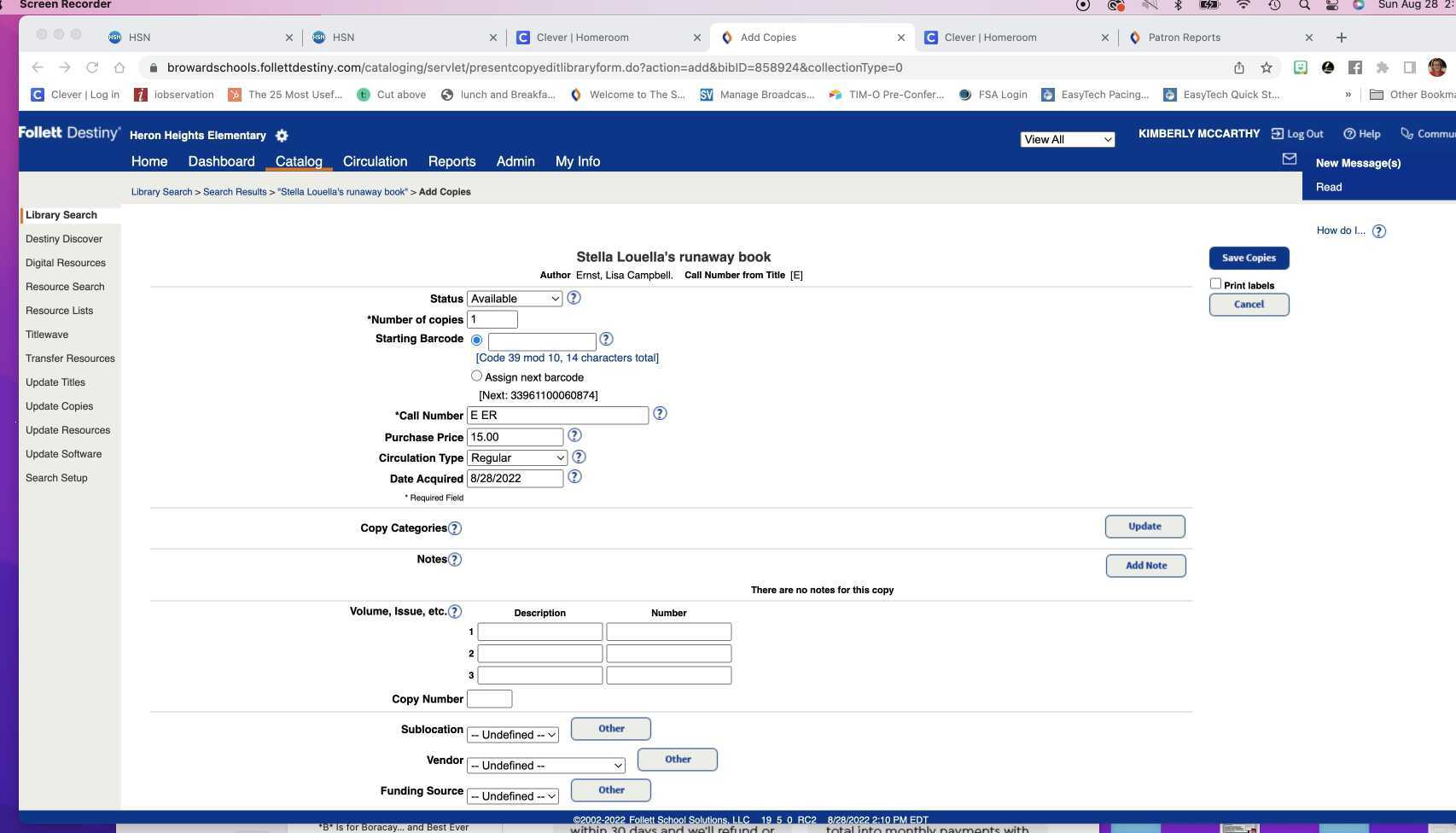Viewport: 1456px width, 833px height.
Task: Open the new message envelope icon
Action: (1289, 159)
